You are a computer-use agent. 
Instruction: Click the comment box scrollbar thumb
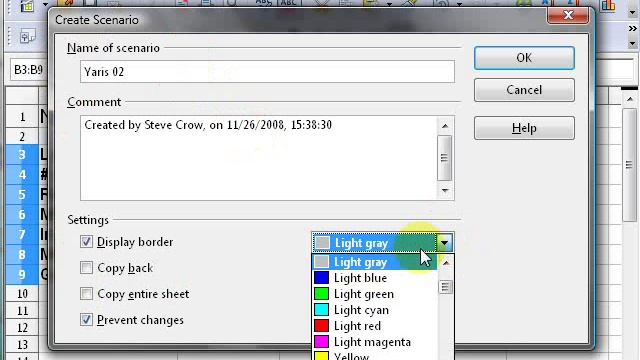(x=444, y=158)
